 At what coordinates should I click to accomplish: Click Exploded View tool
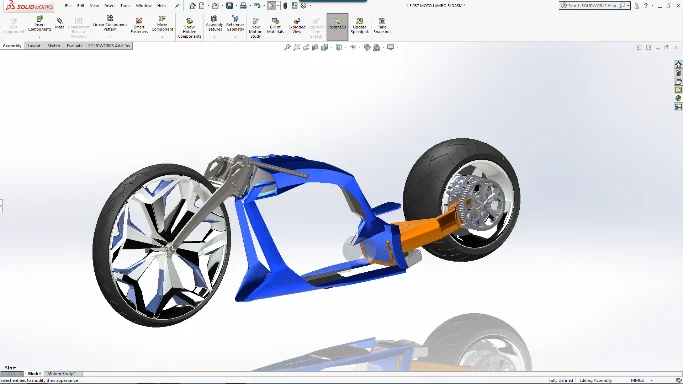pyautogui.click(x=297, y=26)
